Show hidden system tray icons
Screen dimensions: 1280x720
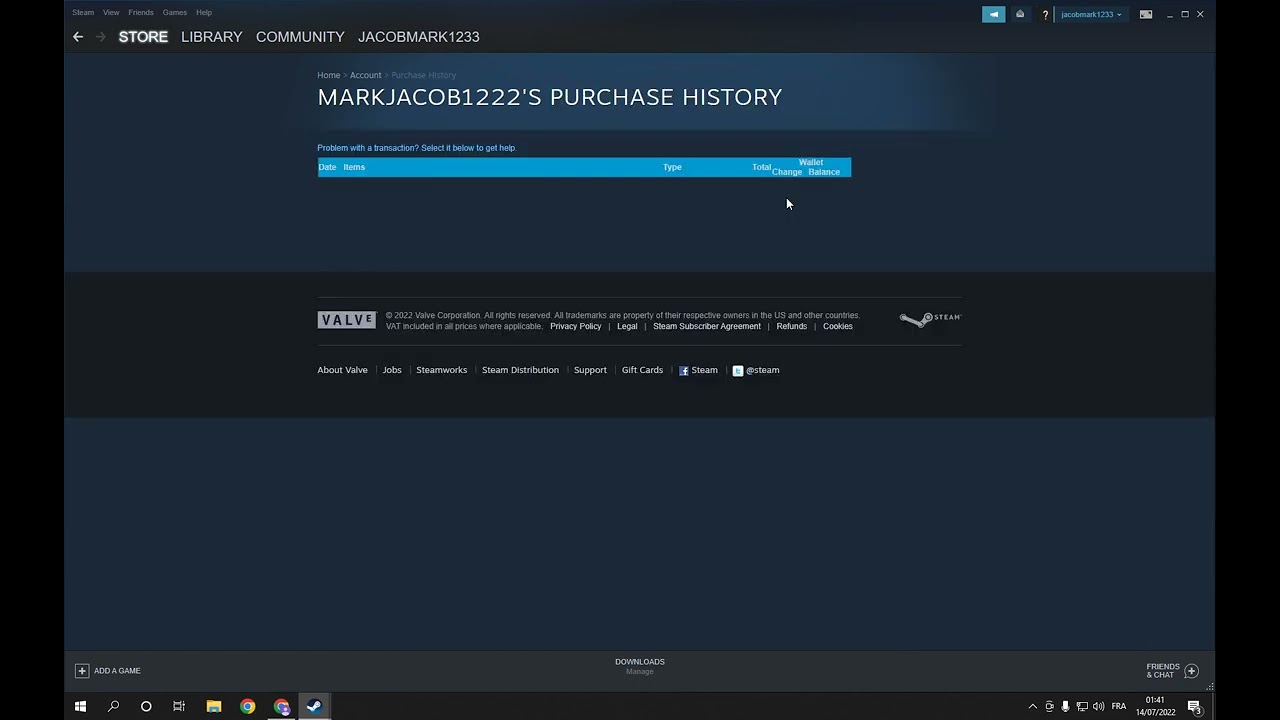(1033, 706)
